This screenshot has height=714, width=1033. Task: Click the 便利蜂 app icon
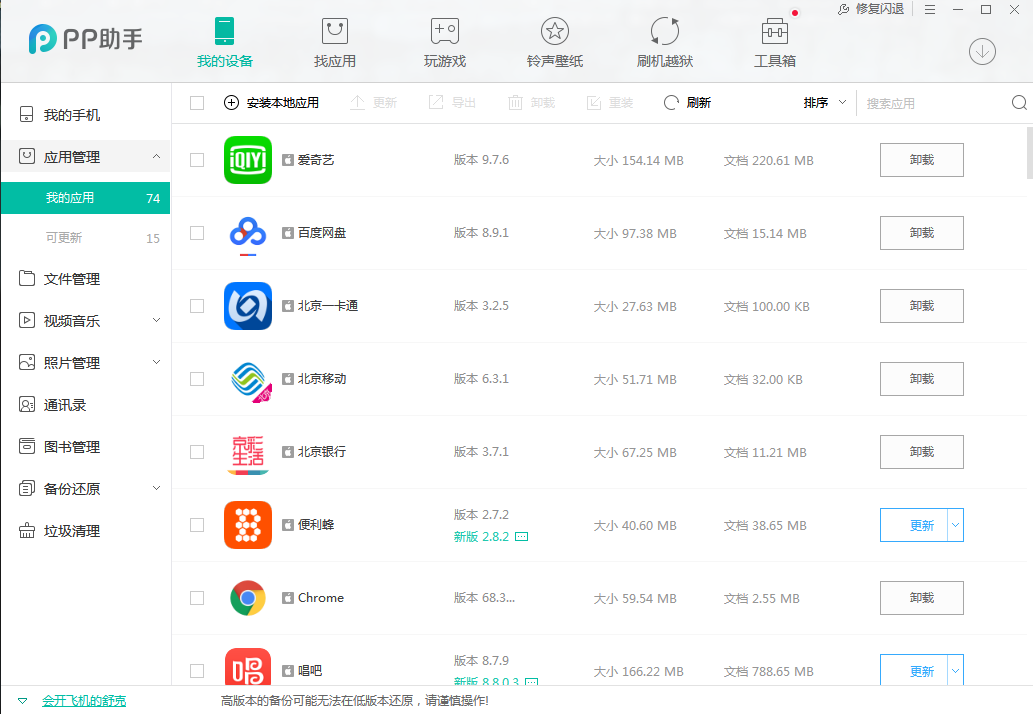[248, 525]
